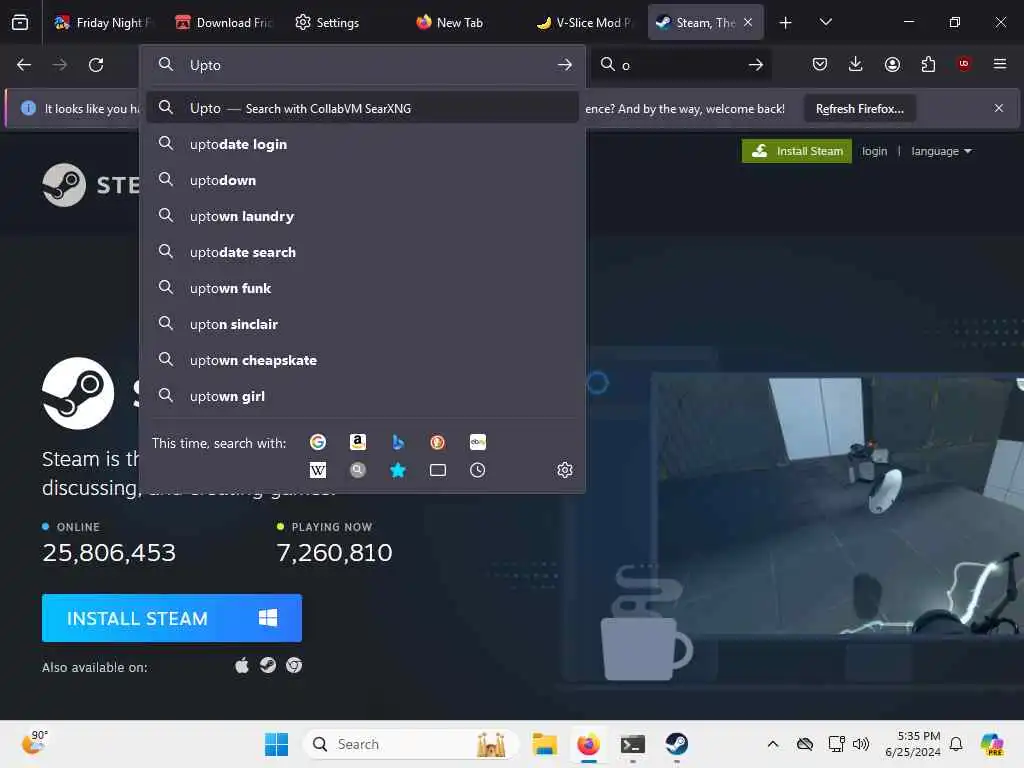Click the green Install Steam header button
This screenshot has width=1024, height=768.
[797, 151]
